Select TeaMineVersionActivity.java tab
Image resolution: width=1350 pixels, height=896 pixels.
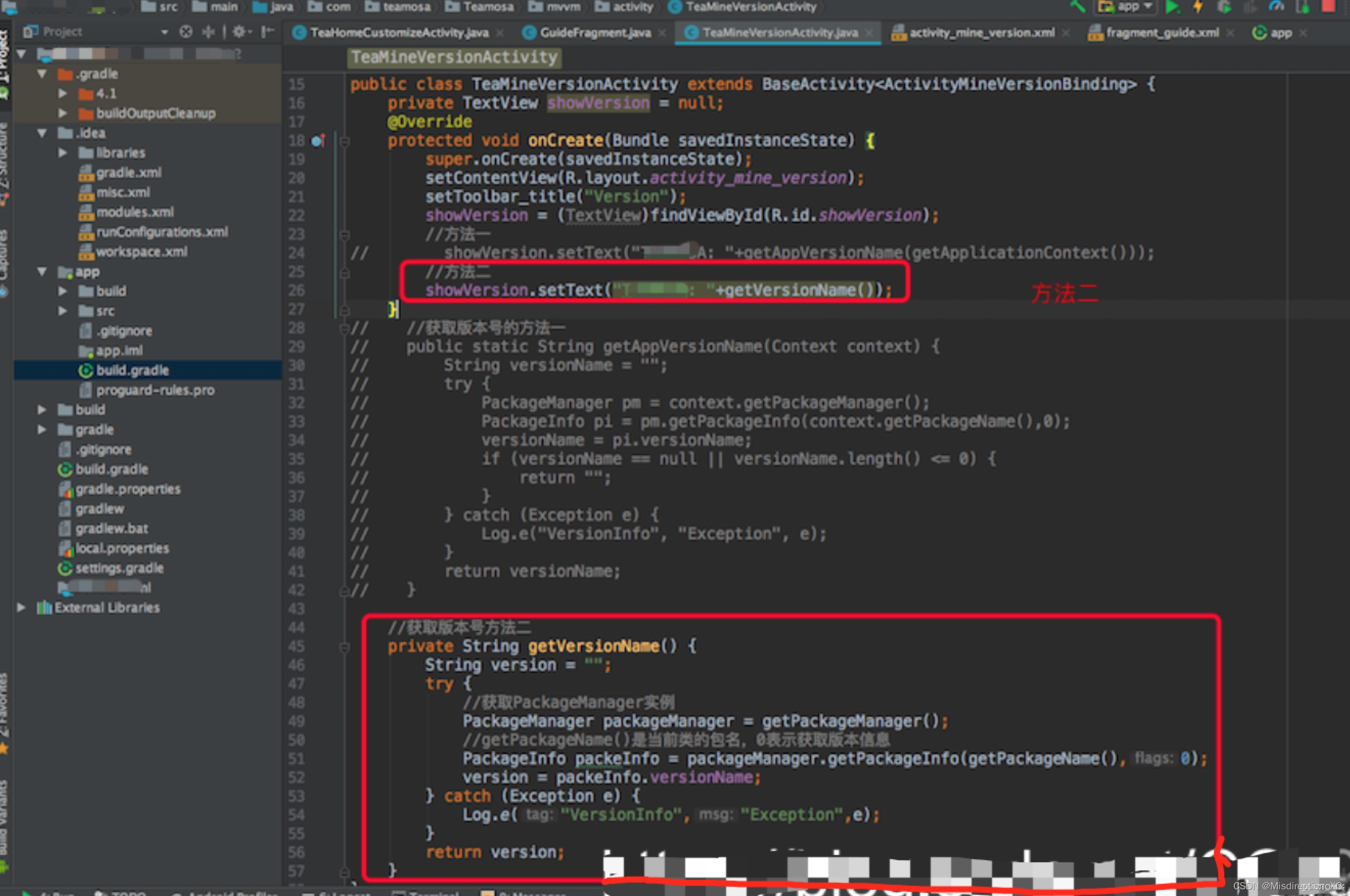tap(779, 33)
